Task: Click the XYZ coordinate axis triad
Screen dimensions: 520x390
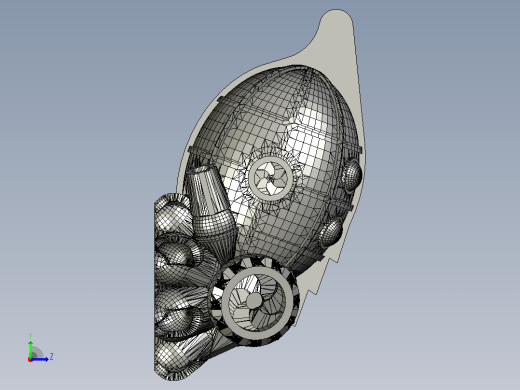Action: [40, 348]
